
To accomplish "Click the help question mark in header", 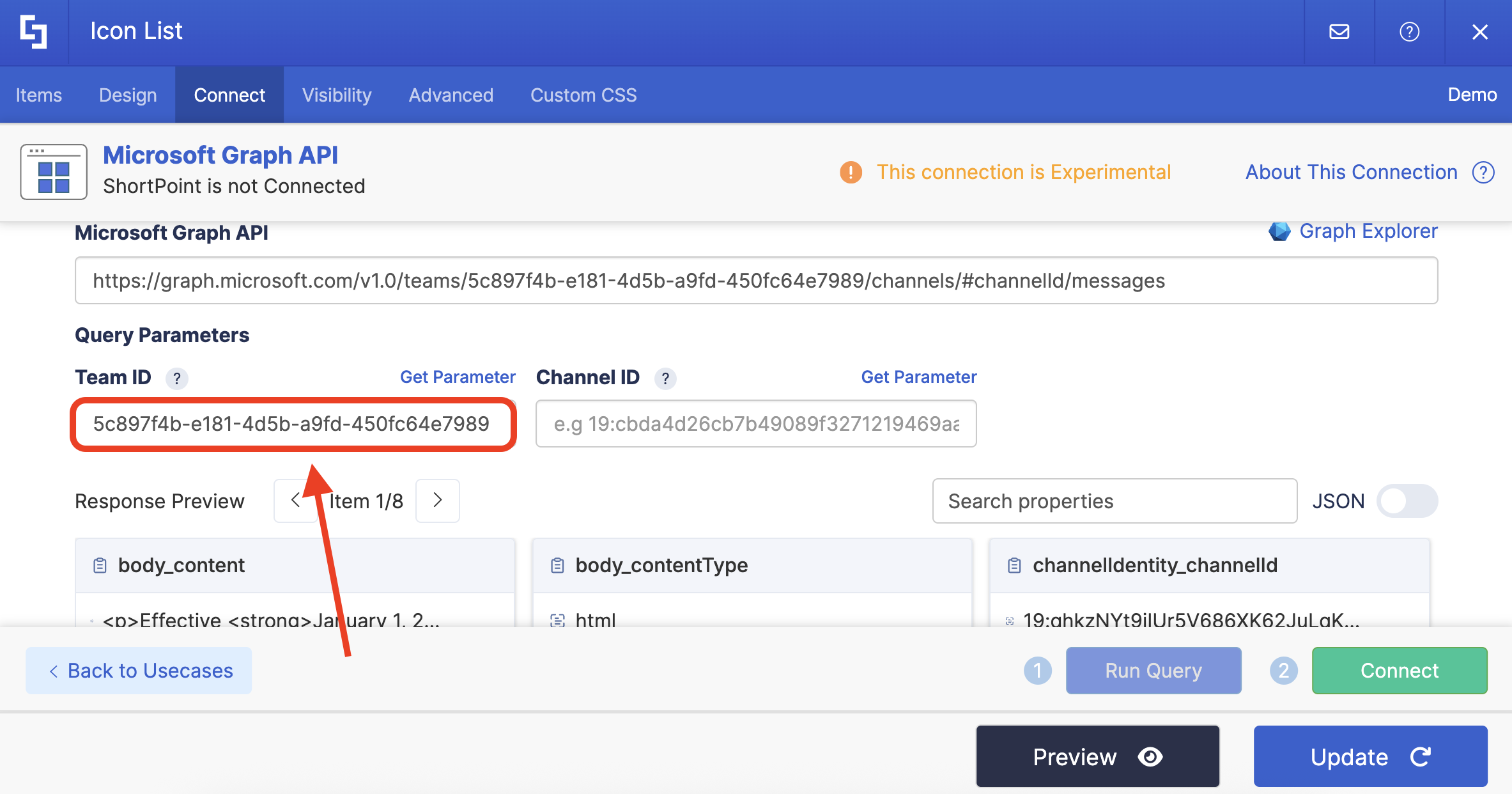I will (1409, 31).
